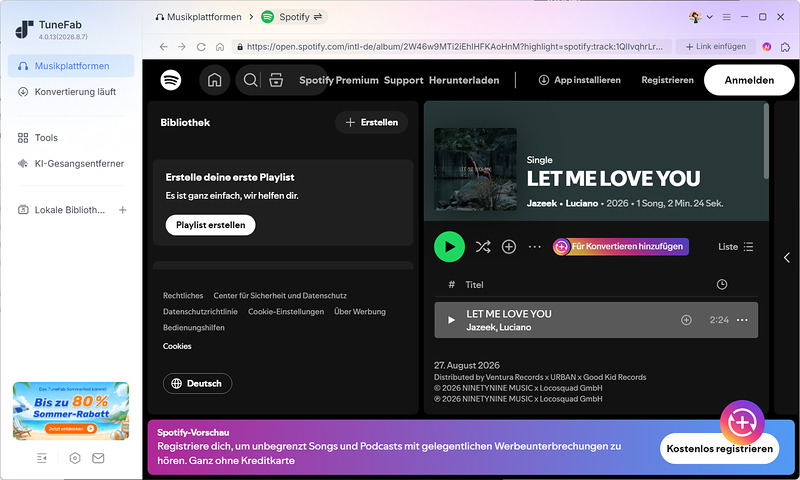Click the duration clock column header
Viewport: 800px width, 480px height.
[722, 285]
